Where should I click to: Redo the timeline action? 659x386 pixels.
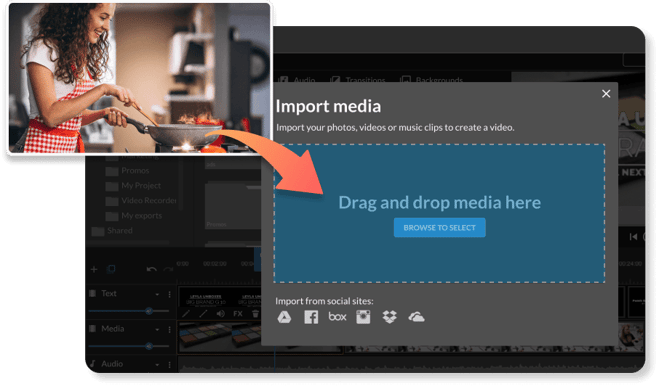(x=168, y=269)
